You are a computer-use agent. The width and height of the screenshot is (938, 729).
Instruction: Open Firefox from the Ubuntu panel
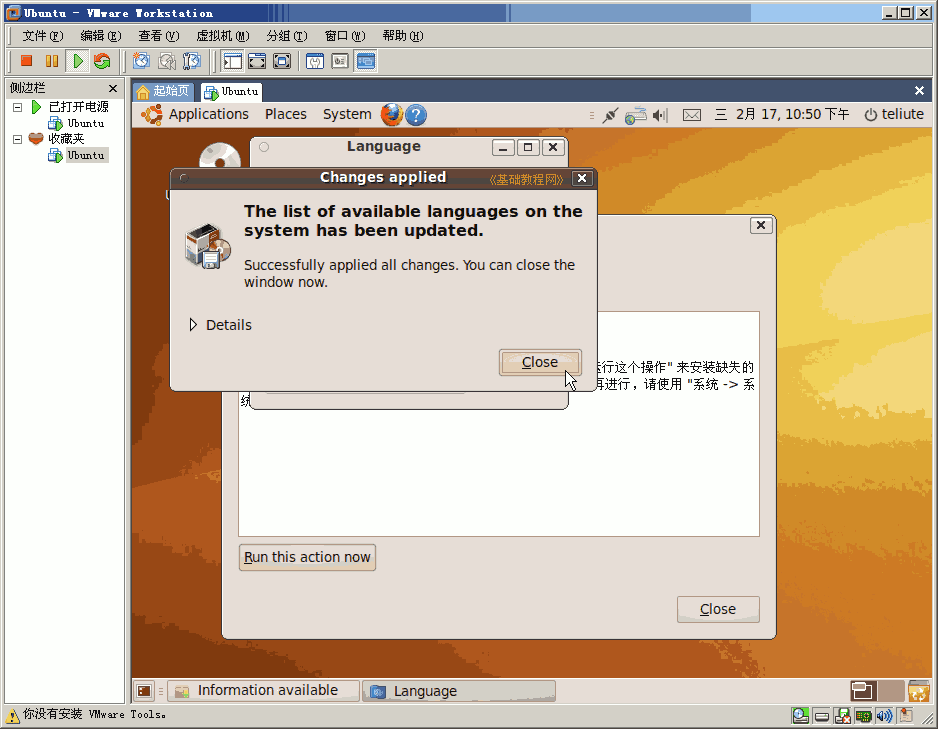point(392,114)
